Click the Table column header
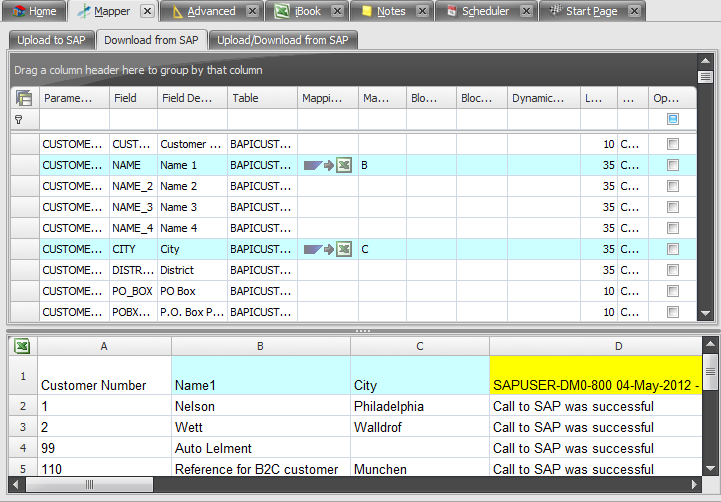 pyautogui.click(x=262, y=98)
